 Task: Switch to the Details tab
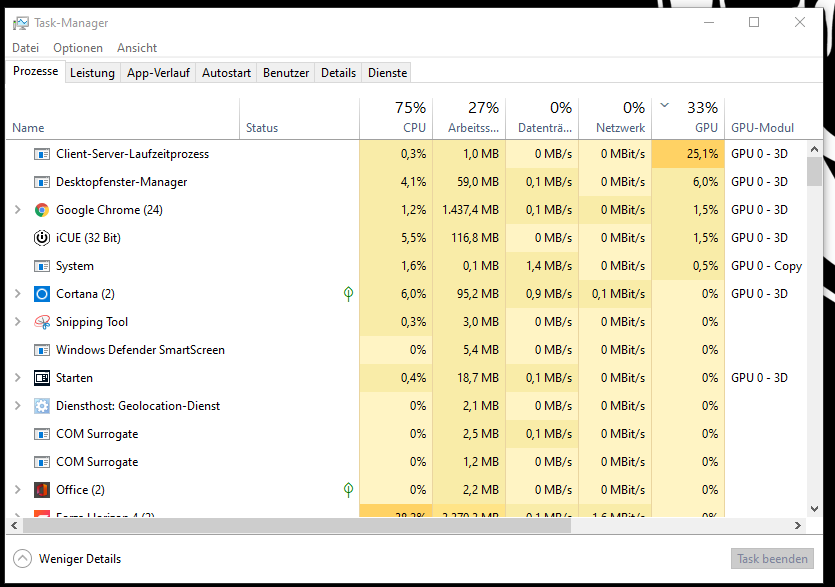coord(338,73)
